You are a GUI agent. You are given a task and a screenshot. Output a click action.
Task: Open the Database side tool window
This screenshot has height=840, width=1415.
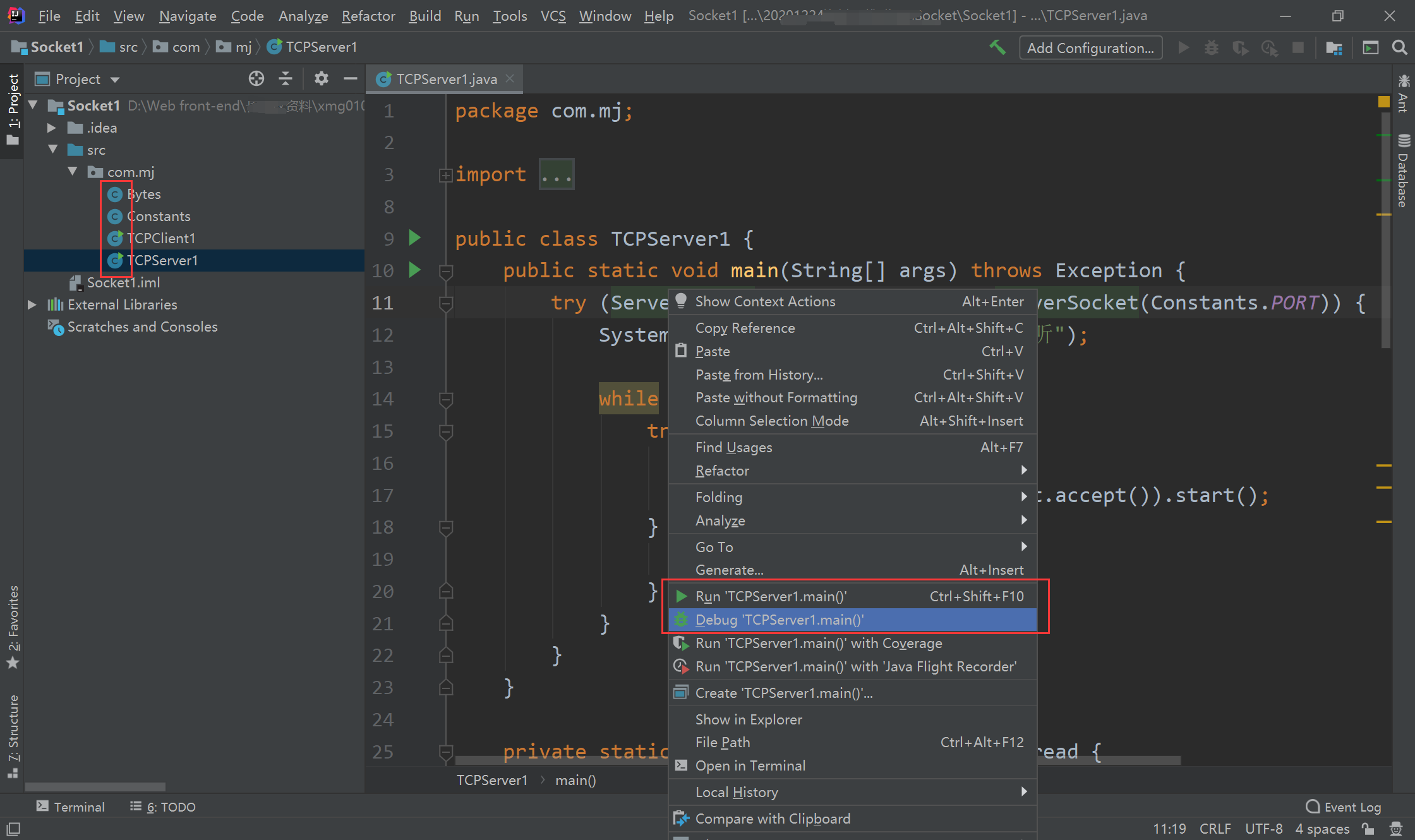(x=1404, y=172)
